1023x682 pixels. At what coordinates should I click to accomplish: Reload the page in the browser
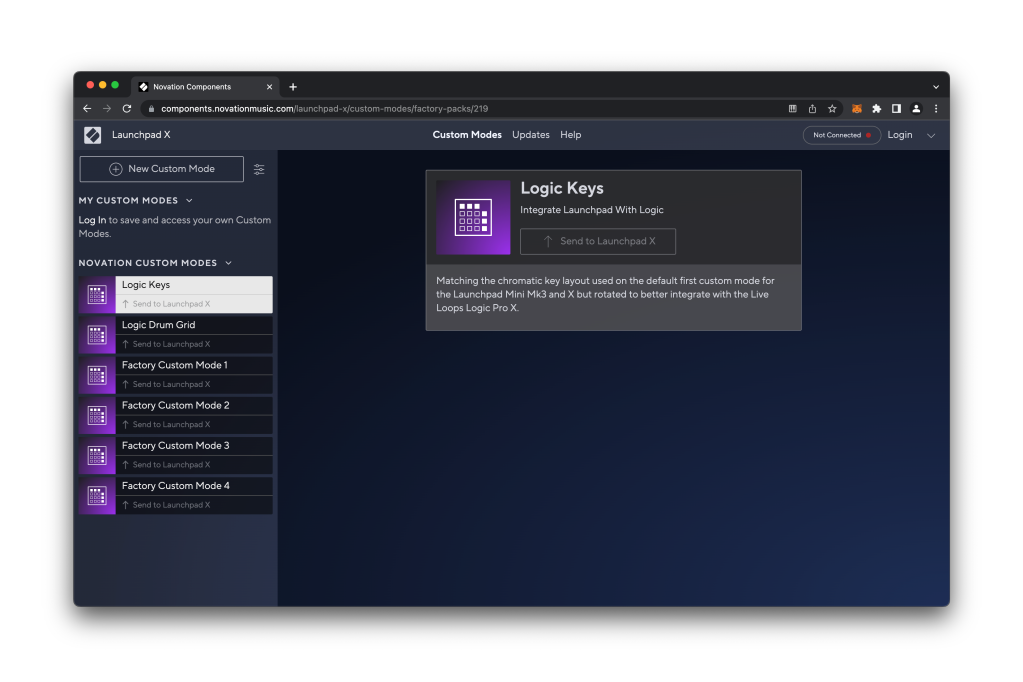(127, 109)
